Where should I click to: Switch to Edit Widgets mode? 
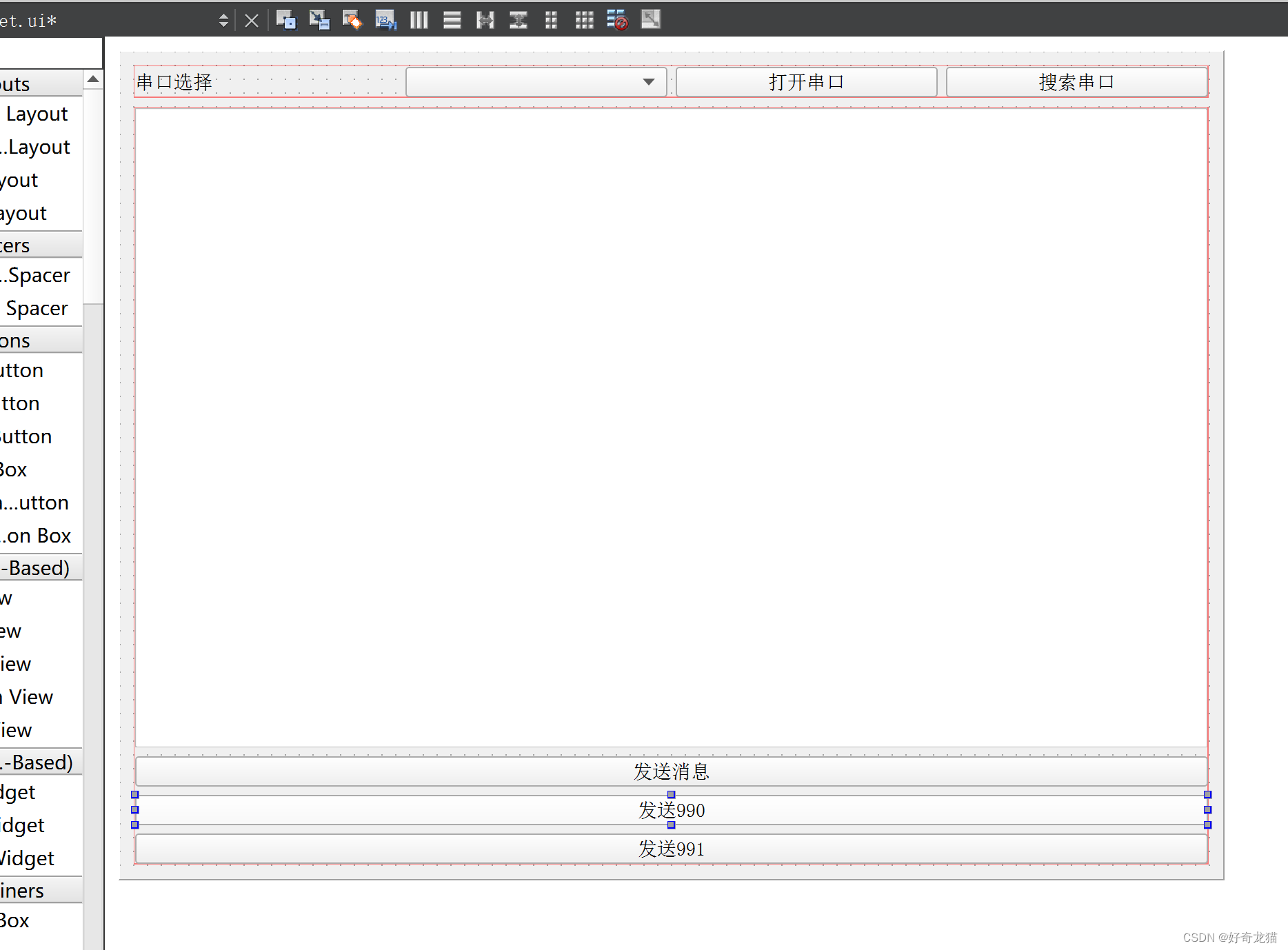(286, 20)
